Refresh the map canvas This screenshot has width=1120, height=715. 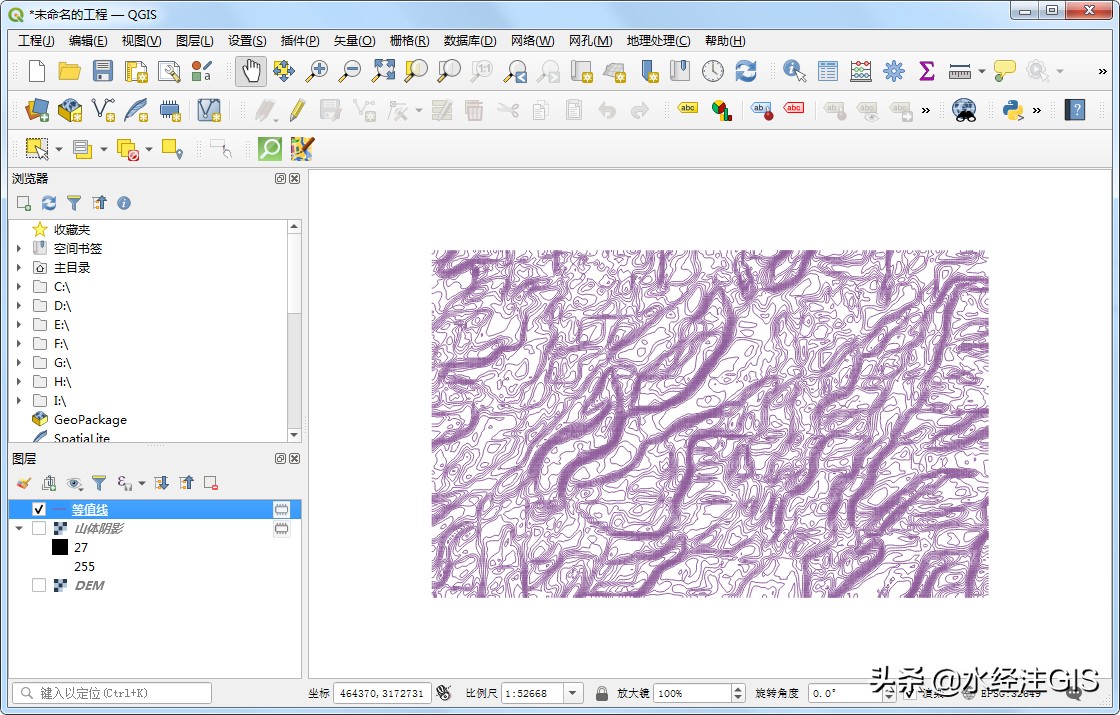click(746, 71)
